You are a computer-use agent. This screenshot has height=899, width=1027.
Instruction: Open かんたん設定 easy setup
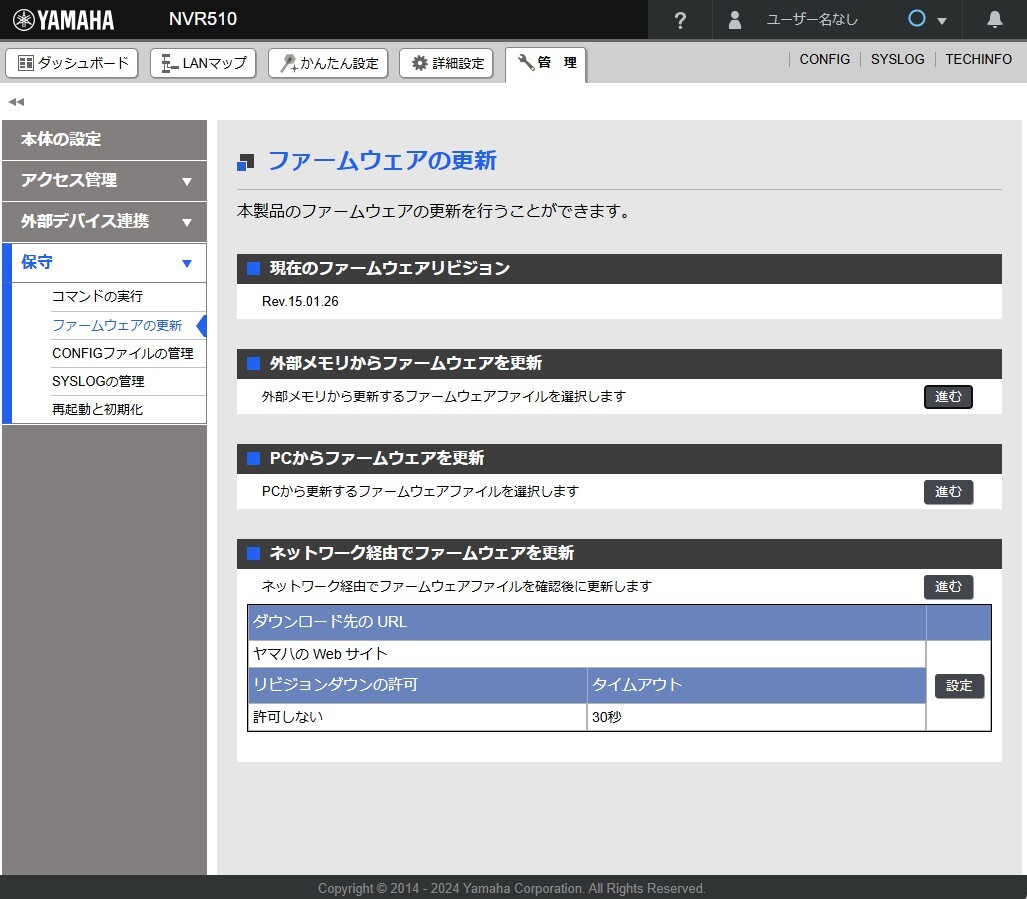point(329,63)
